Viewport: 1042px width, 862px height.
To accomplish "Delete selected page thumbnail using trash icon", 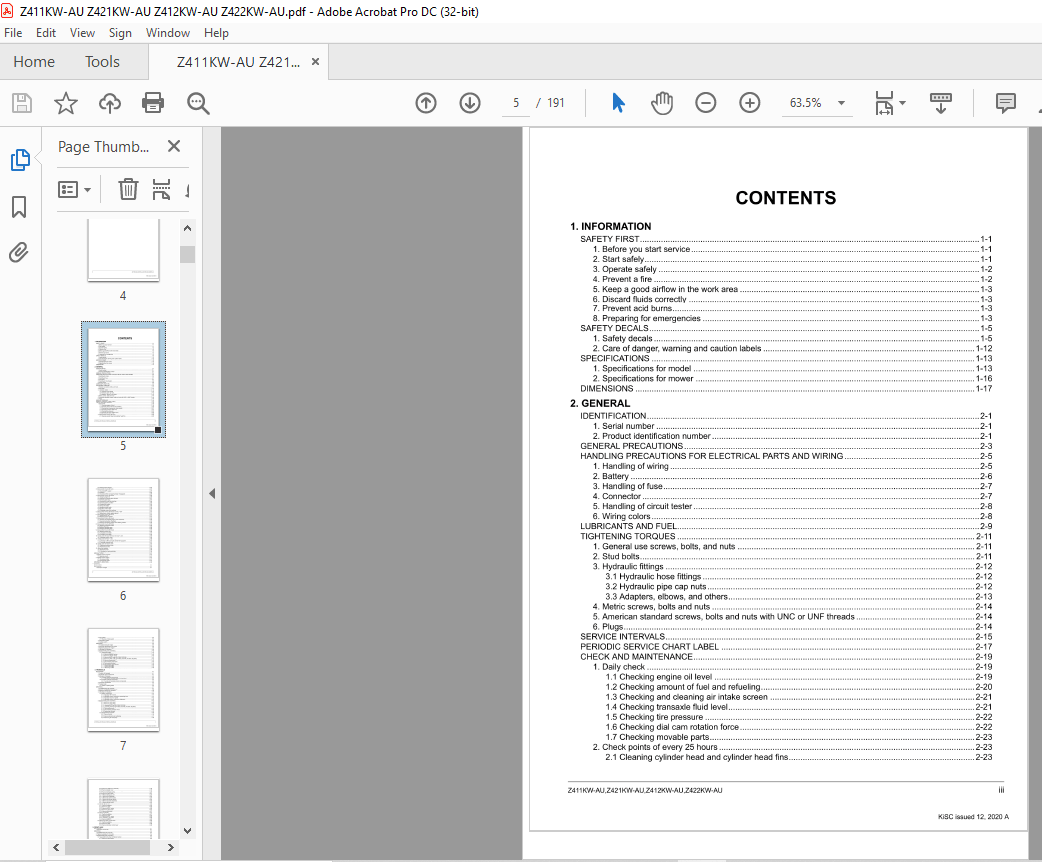I will click(x=128, y=189).
